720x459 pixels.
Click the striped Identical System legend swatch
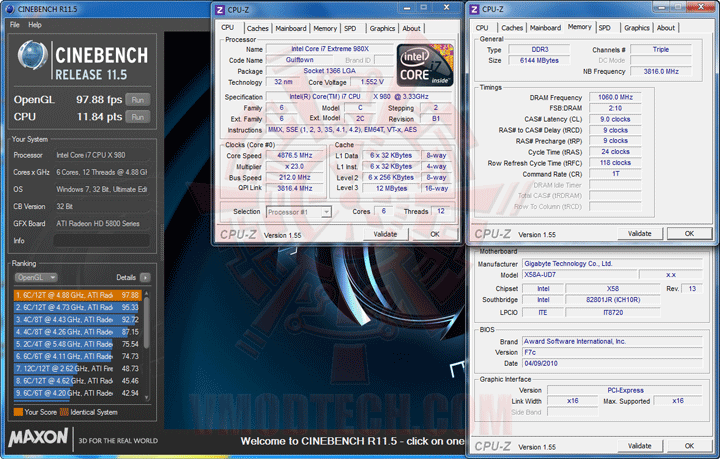click(x=64, y=412)
